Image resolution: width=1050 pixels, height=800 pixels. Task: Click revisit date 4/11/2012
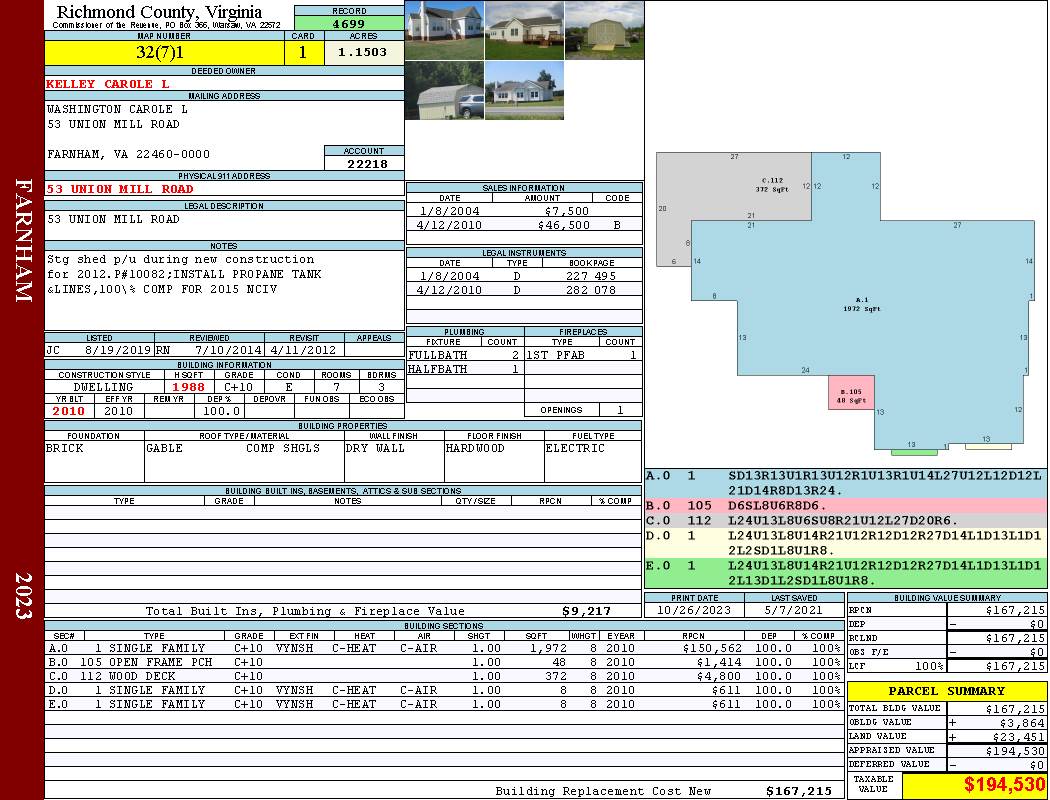[x=304, y=349]
